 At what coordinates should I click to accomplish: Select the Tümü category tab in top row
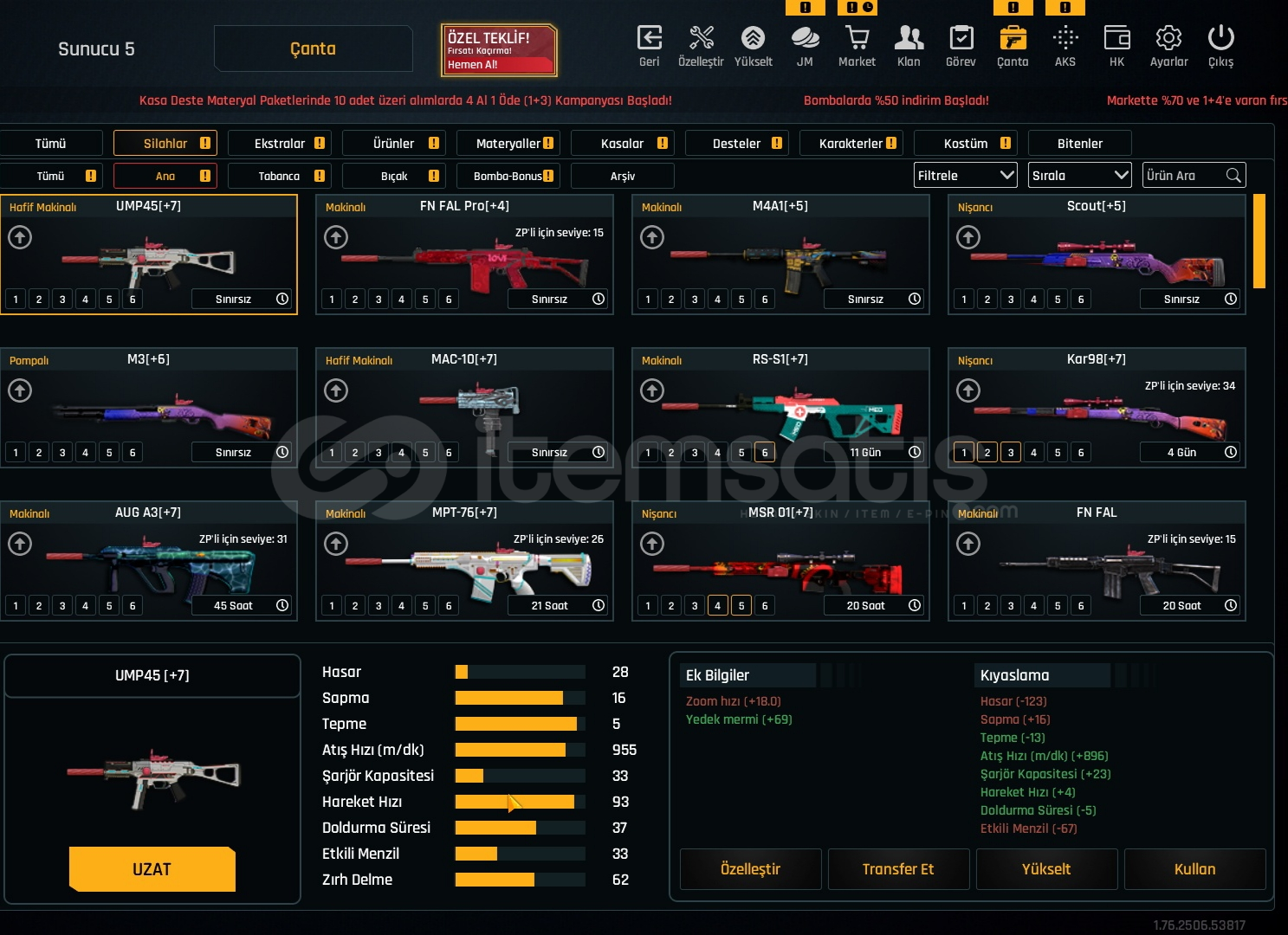click(51, 143)
